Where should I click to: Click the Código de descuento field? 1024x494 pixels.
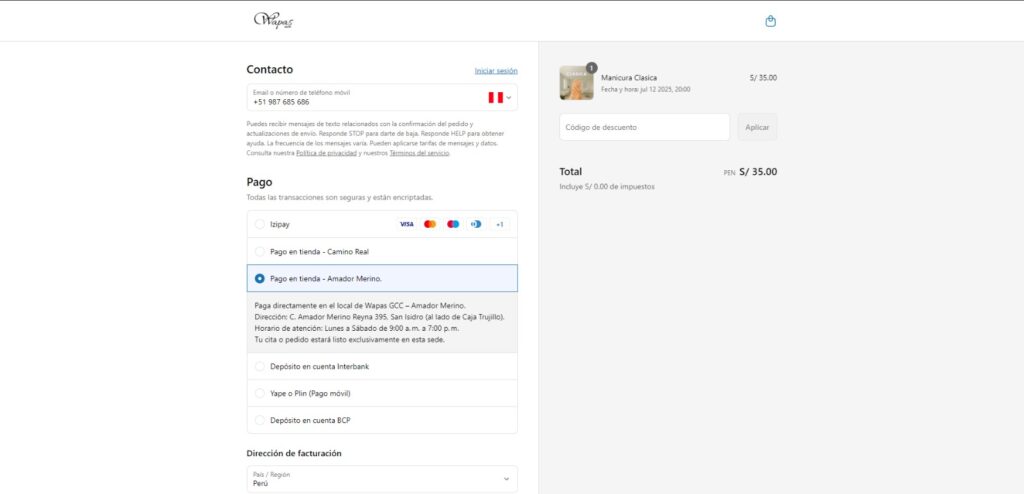coord(644,127)
